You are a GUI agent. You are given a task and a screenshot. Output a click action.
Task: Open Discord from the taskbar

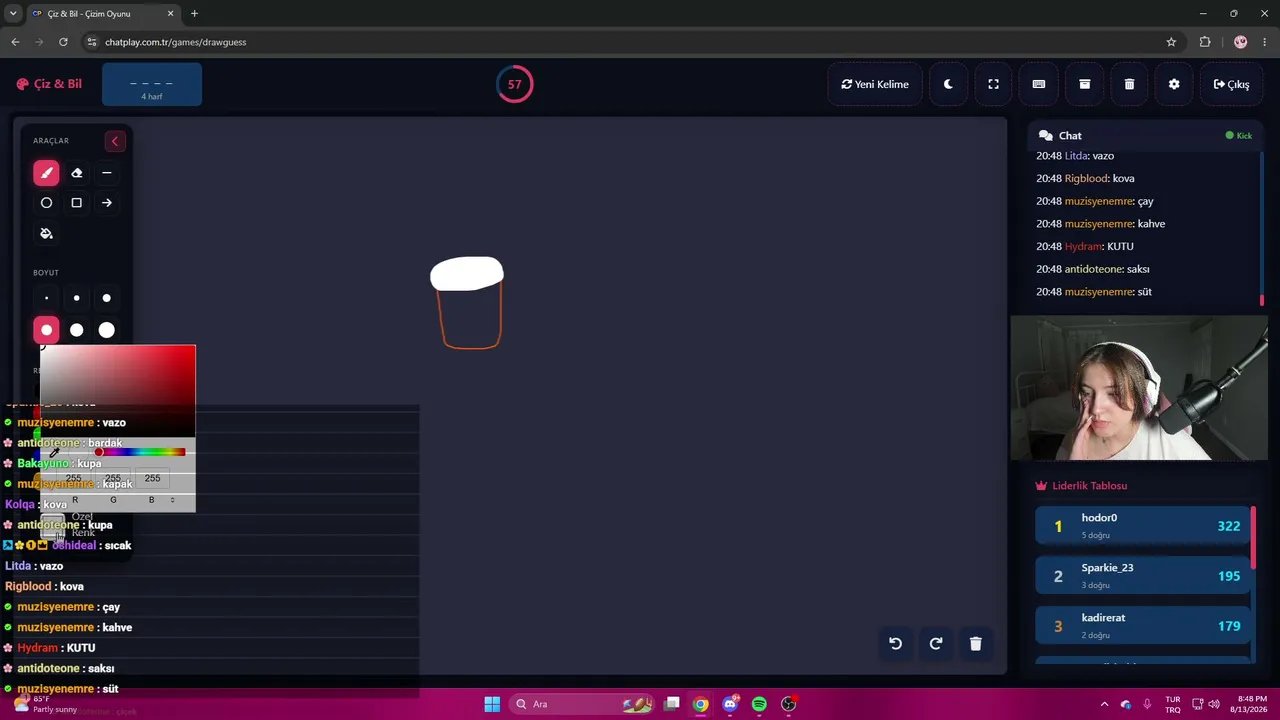pos(730,704)
